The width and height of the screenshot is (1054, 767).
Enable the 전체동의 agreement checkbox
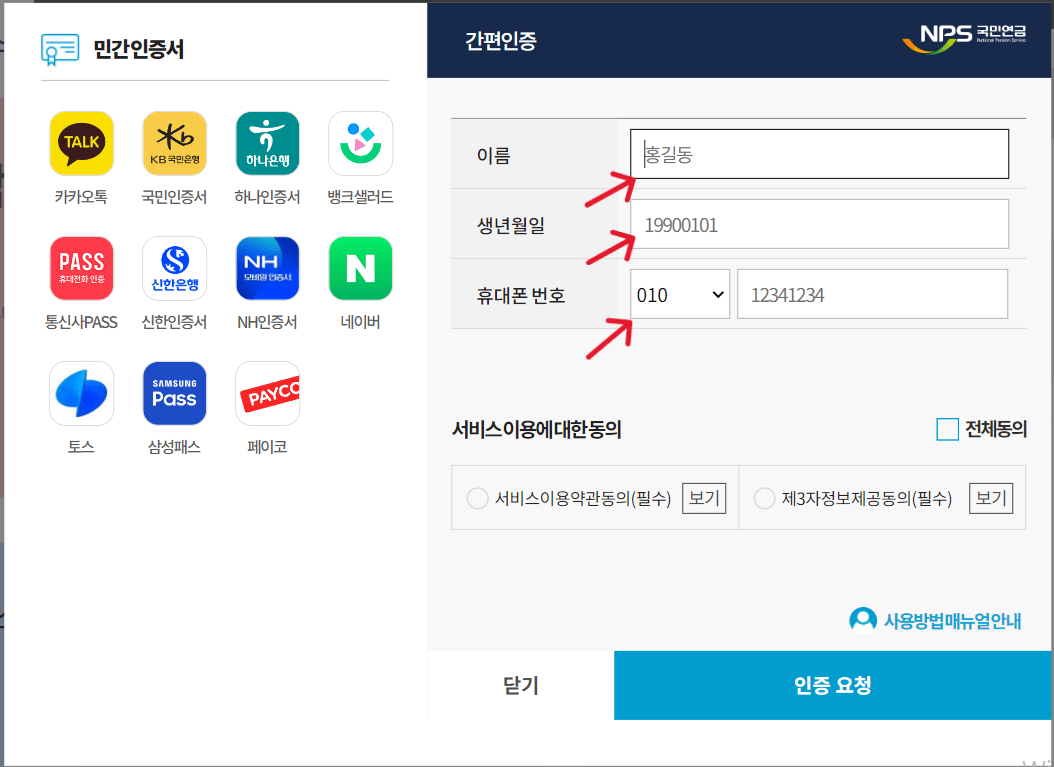click(947, 429)
